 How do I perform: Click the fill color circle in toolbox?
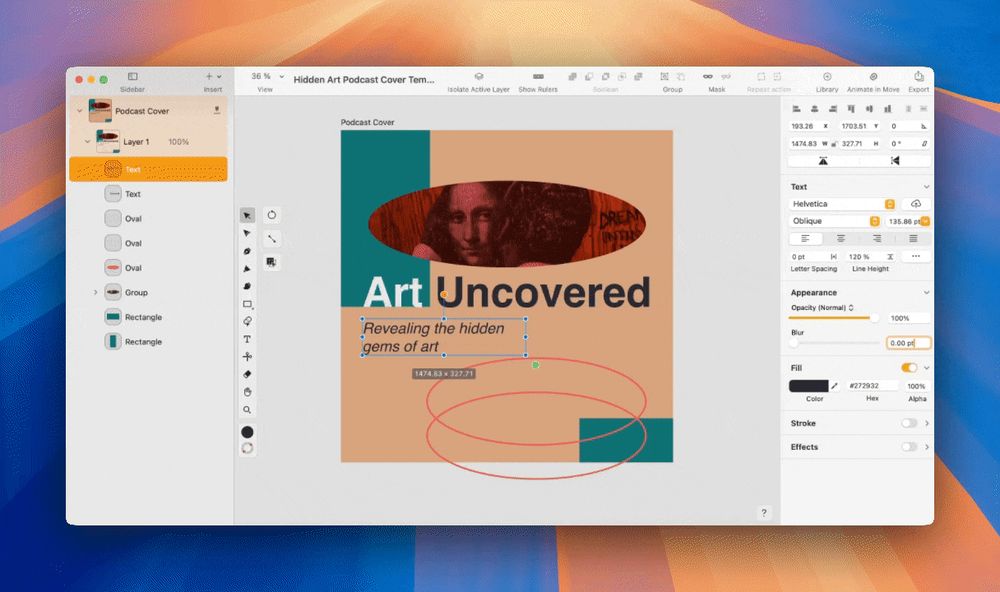click(247, 432)
